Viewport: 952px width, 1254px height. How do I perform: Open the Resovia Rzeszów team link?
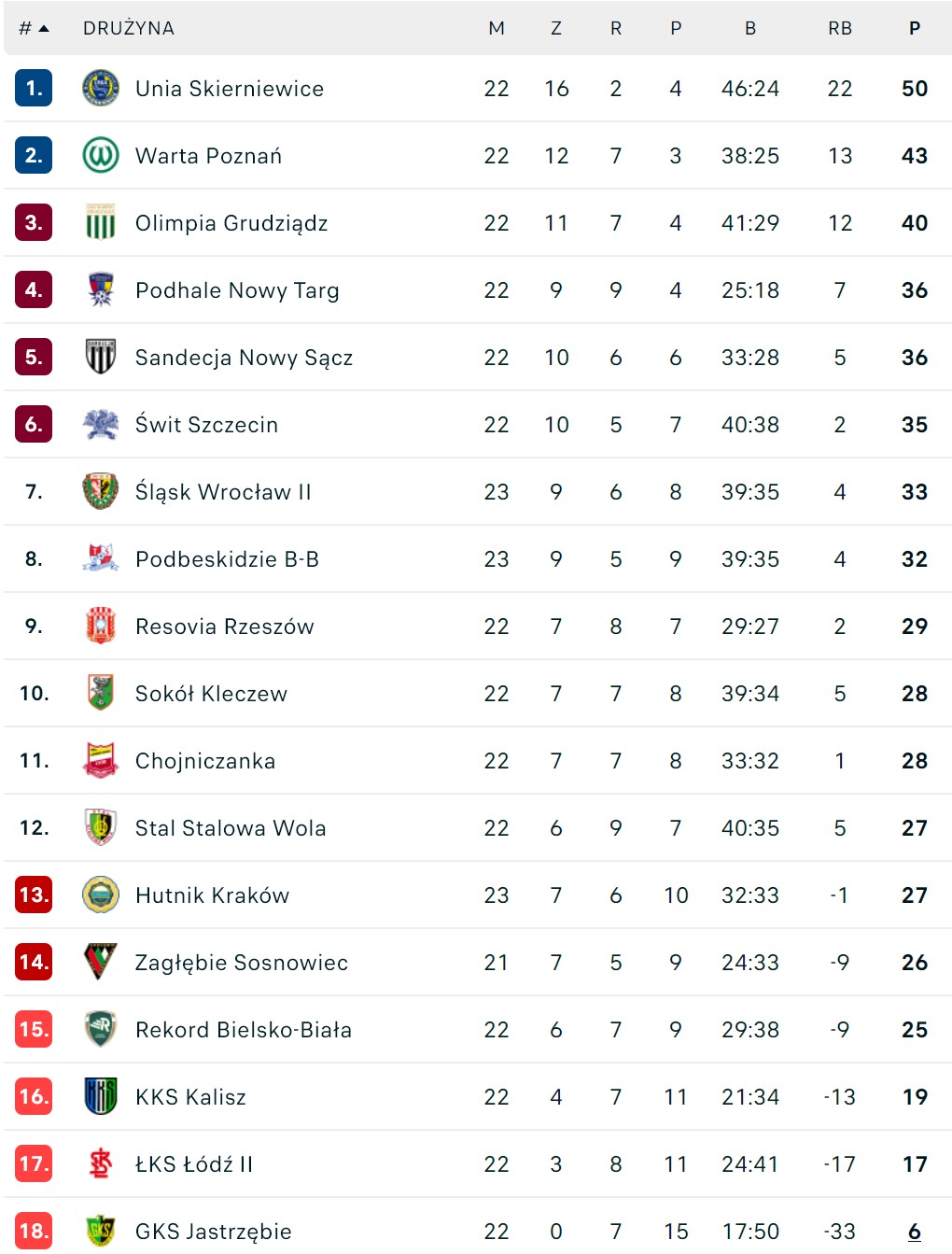click(x=225, y=627)
